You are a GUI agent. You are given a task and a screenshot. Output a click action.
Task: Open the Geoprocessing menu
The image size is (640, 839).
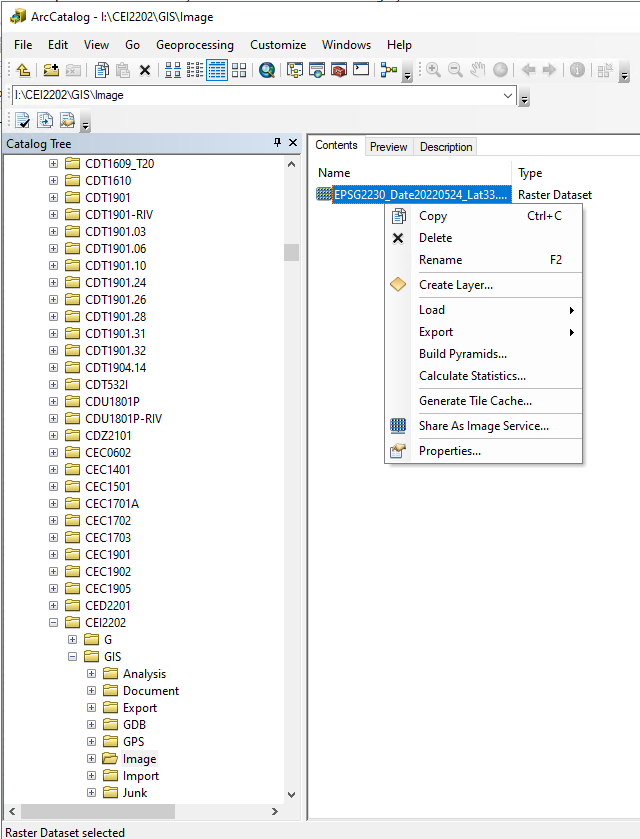pyautogui.click(x=195, y=45)
